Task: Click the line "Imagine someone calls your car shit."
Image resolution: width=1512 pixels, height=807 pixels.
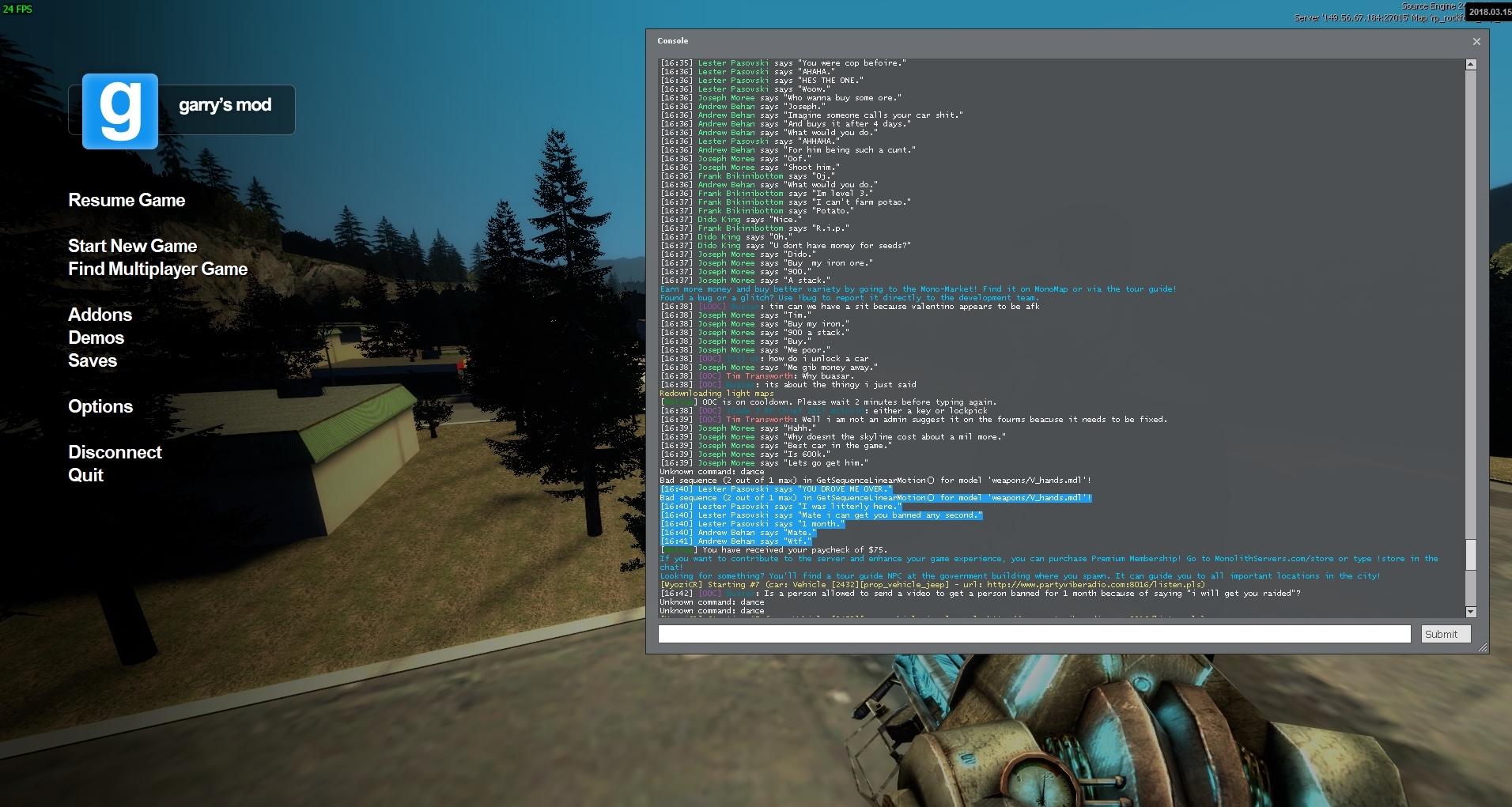Action: (811, 115)
